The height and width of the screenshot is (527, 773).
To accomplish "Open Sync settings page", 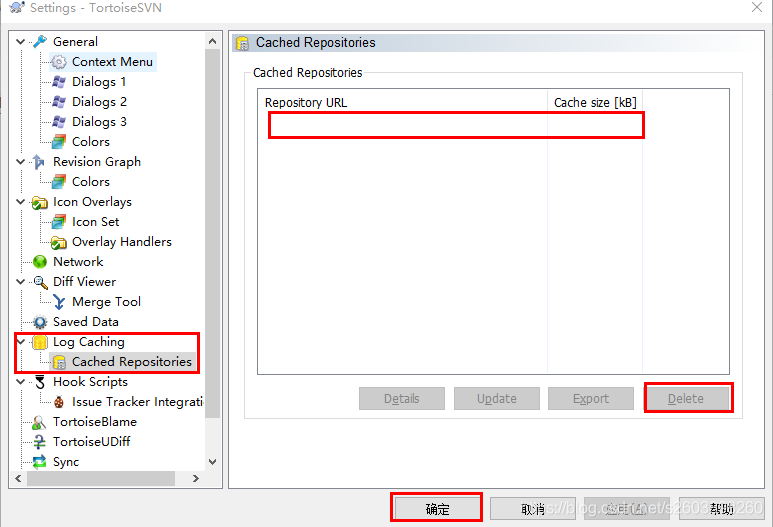I will point(66,462).
